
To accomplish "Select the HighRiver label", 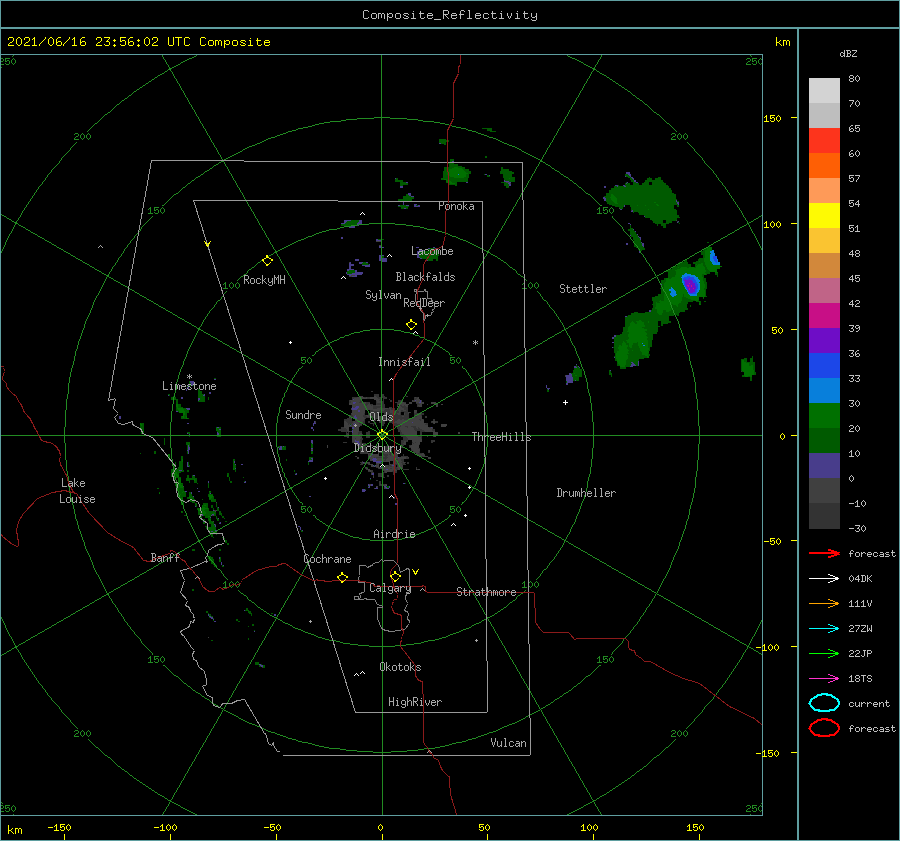I will (x=414, y=702).
